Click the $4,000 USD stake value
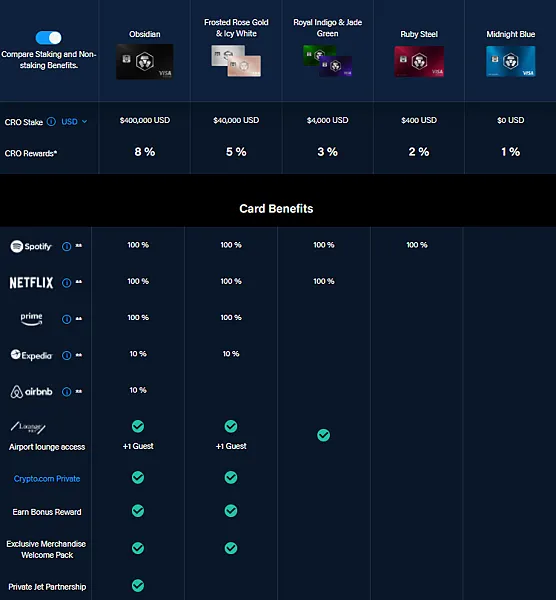 [x=328, y=120]
